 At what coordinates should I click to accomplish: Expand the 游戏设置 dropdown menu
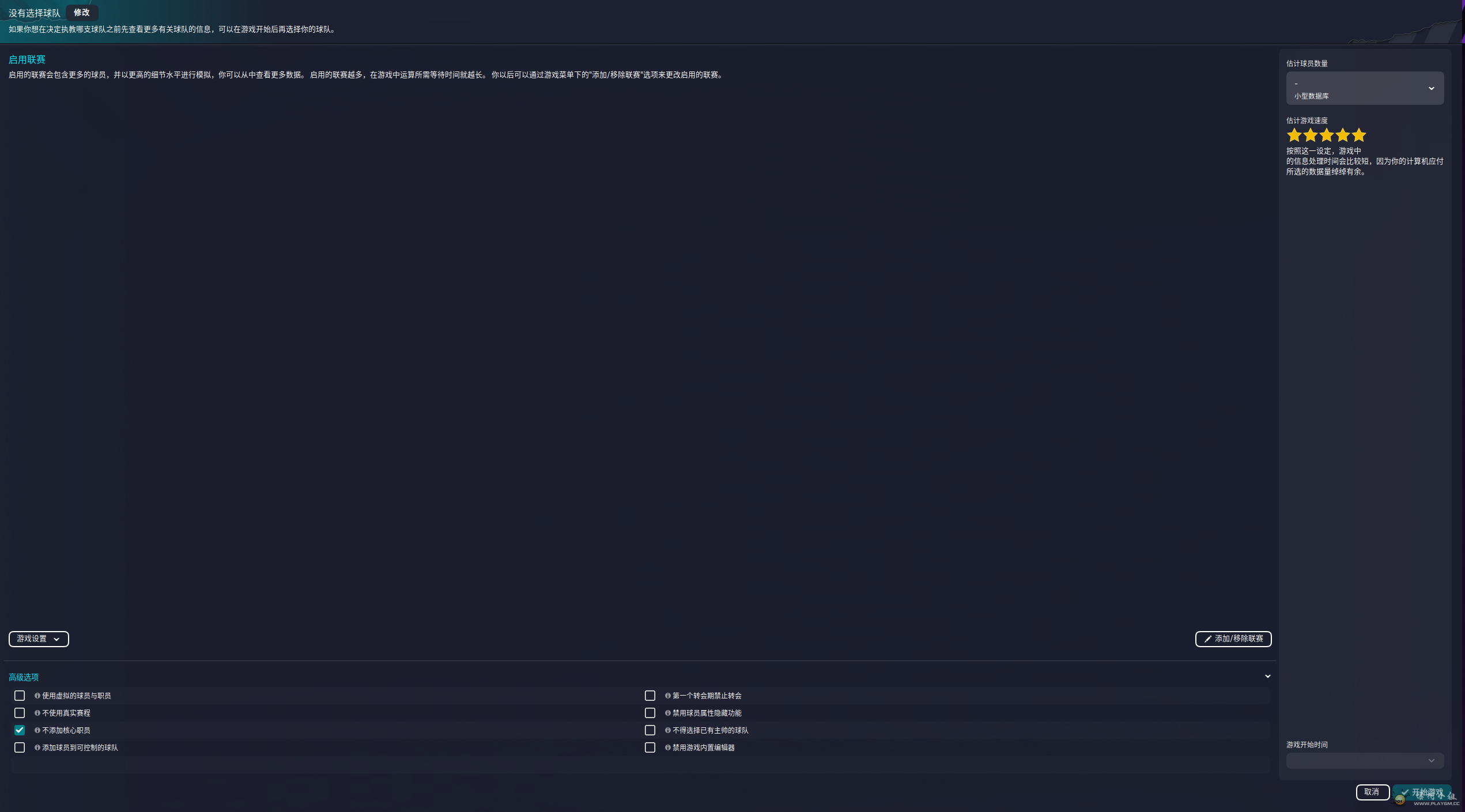pyautogui.click(x=39, y=639)
